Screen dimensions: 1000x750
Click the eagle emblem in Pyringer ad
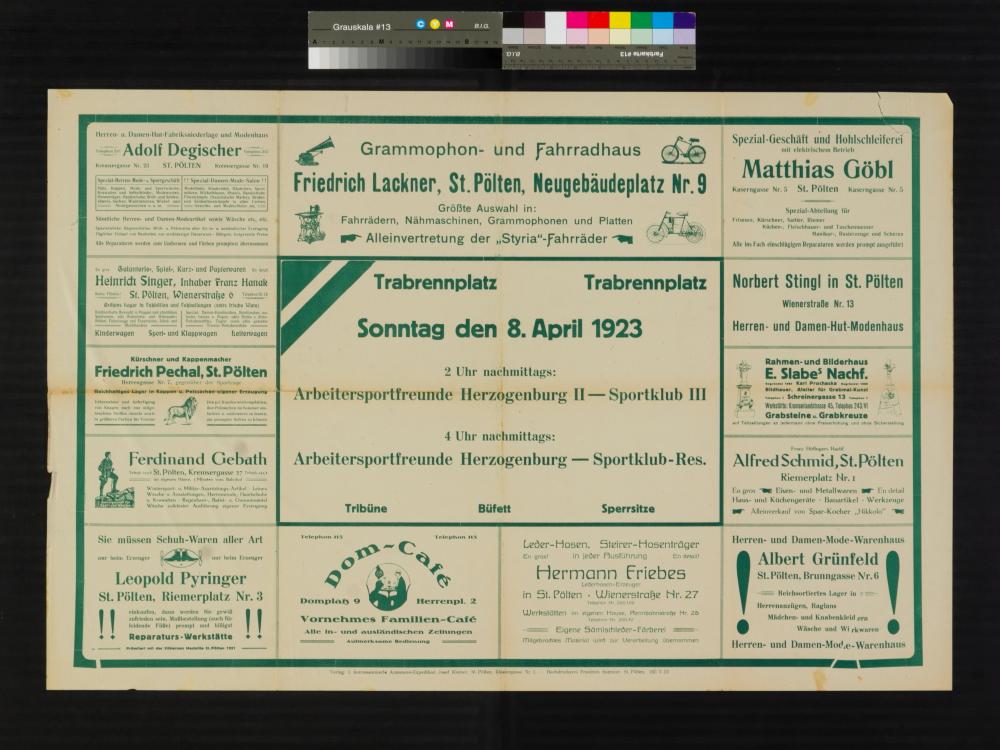[180, 557]
